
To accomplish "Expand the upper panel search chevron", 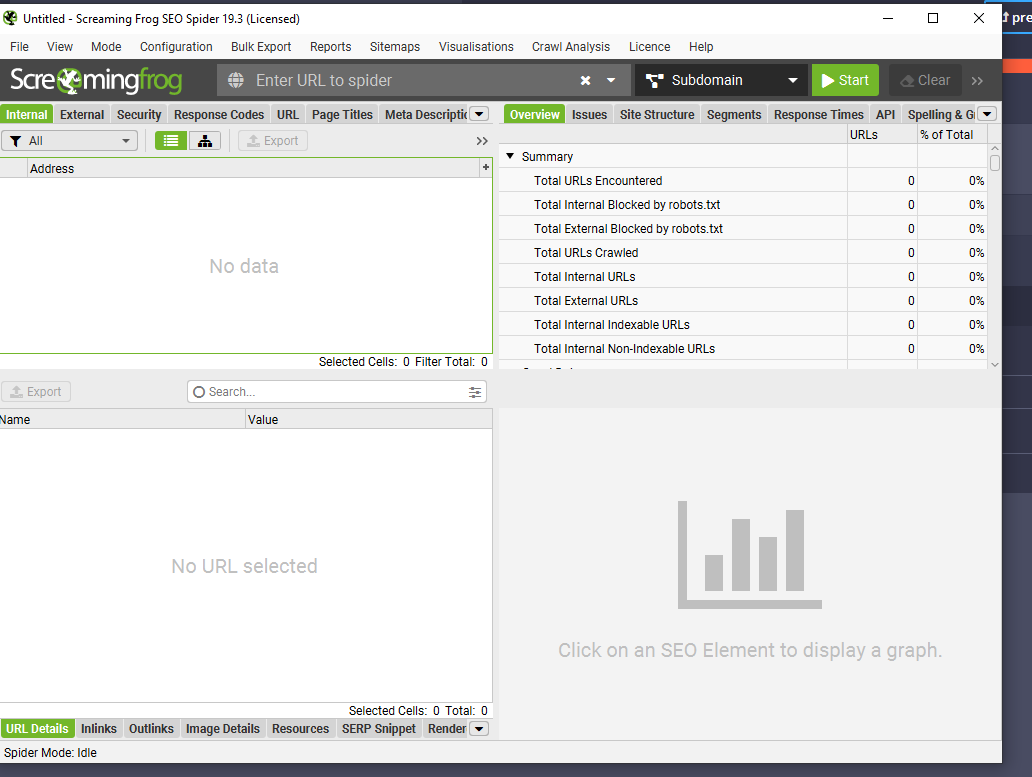I will point(482,141).
